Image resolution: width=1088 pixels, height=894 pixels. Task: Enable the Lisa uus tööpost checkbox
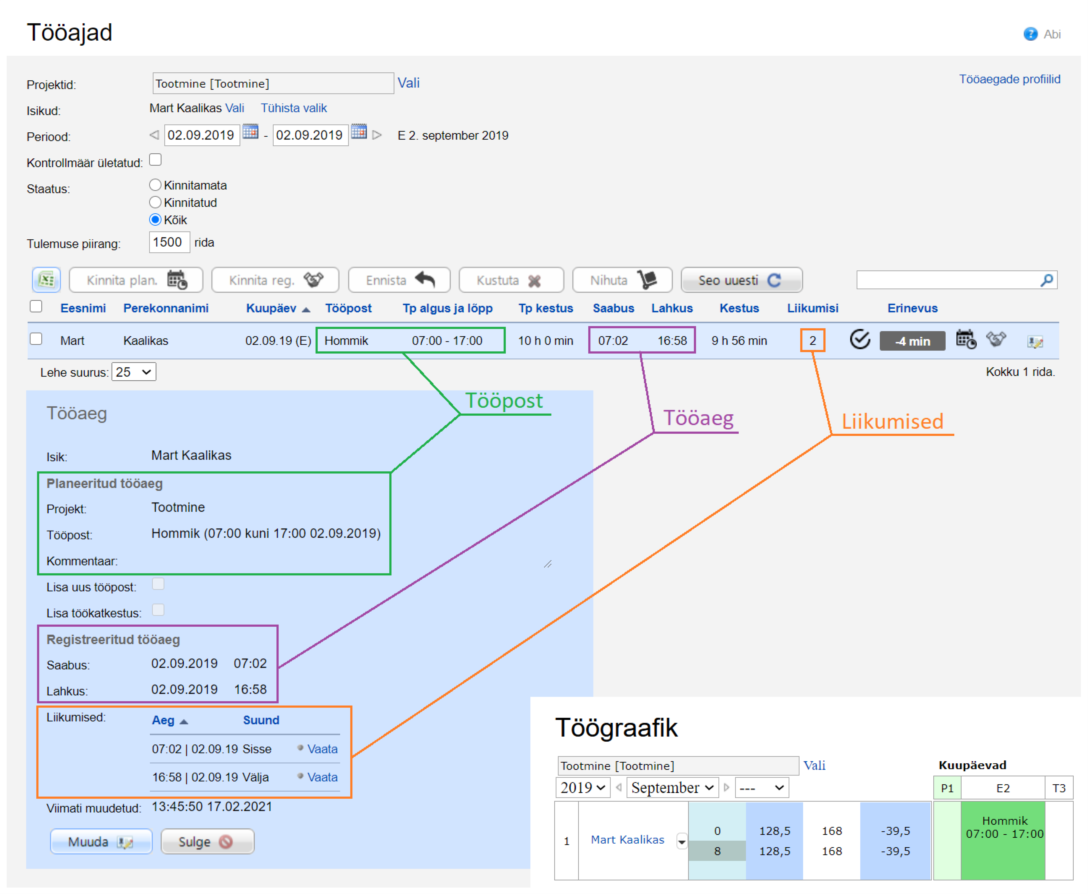pyautogui.click(x=158, y=585)
